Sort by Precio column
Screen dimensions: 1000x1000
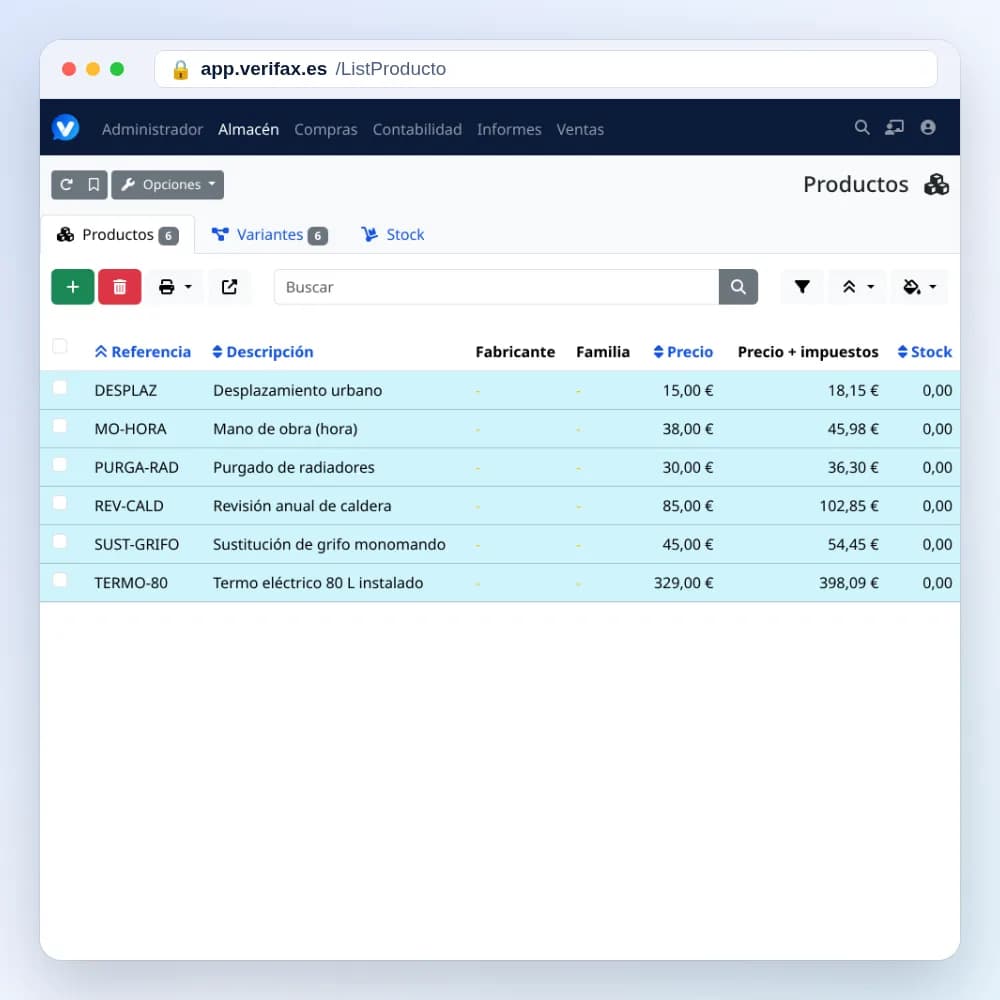click(683, 352)
